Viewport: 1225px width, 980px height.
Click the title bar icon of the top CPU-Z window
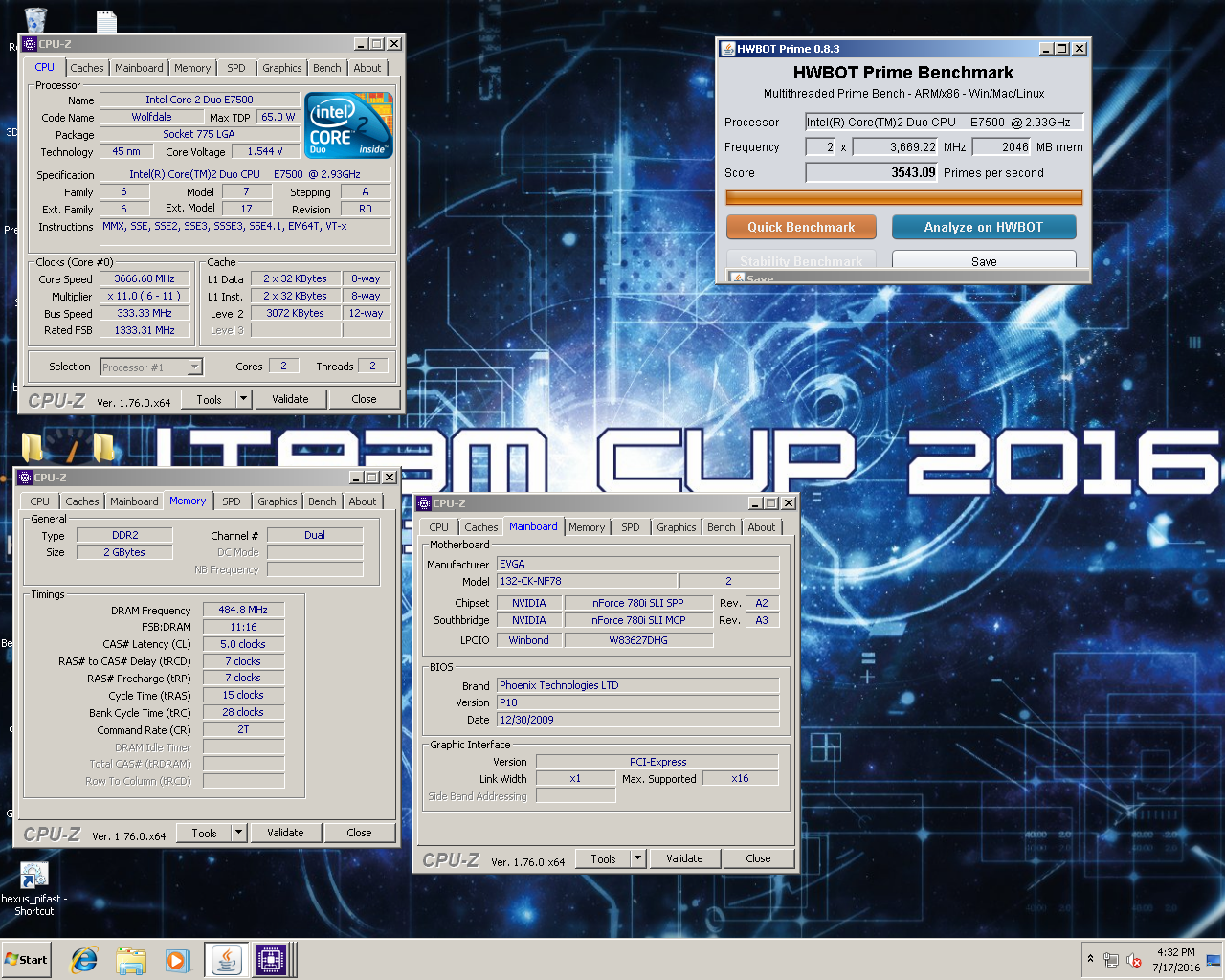[30, 44]
